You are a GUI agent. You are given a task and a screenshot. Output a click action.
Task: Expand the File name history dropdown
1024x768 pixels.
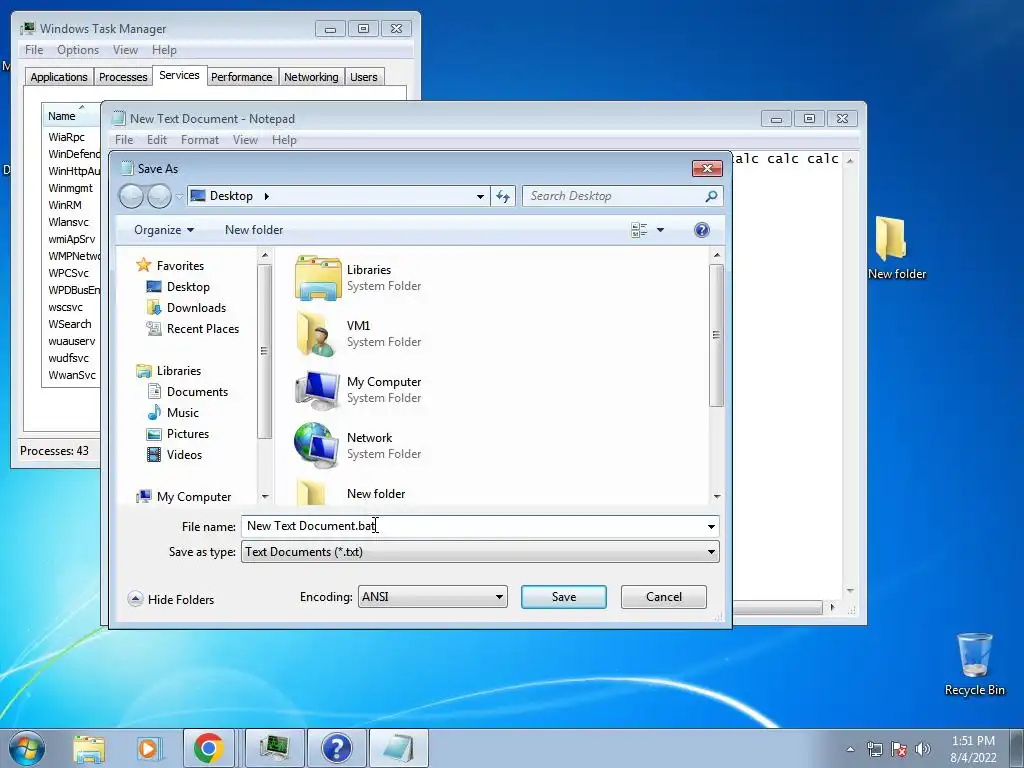click(711, 526)
